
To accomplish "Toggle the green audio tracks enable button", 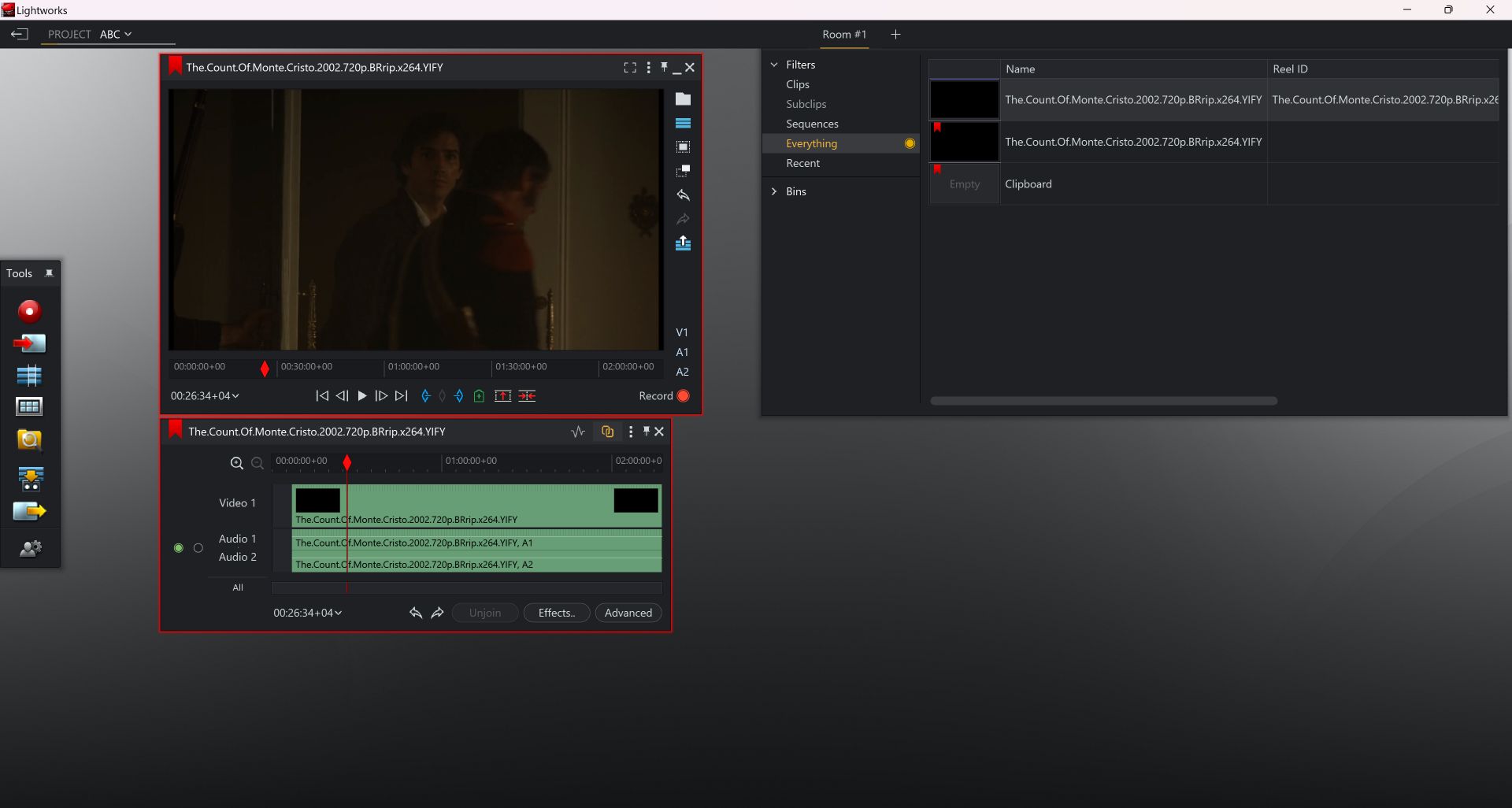I will [x=179, y=548].
